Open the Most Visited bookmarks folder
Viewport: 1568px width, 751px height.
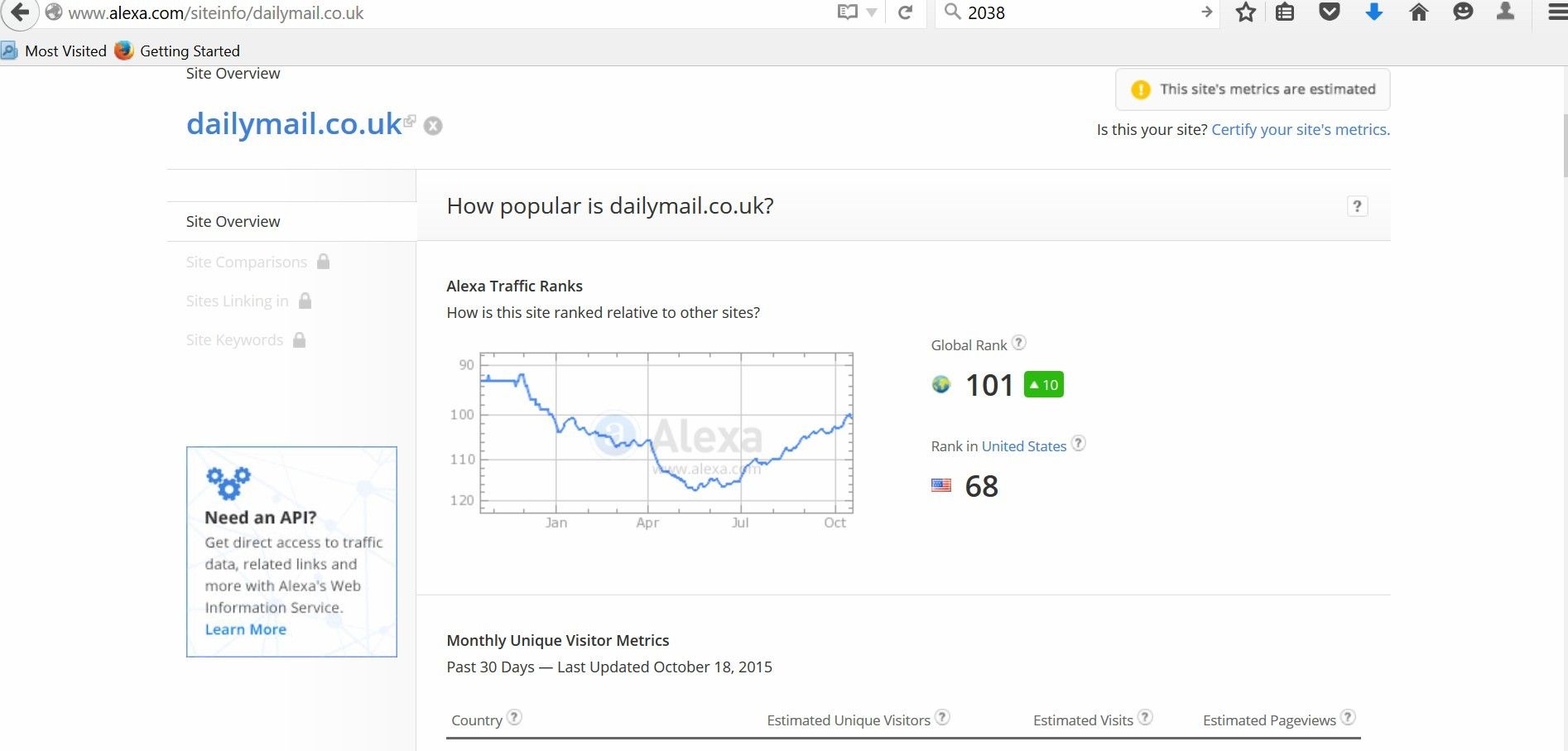[55, 51]
